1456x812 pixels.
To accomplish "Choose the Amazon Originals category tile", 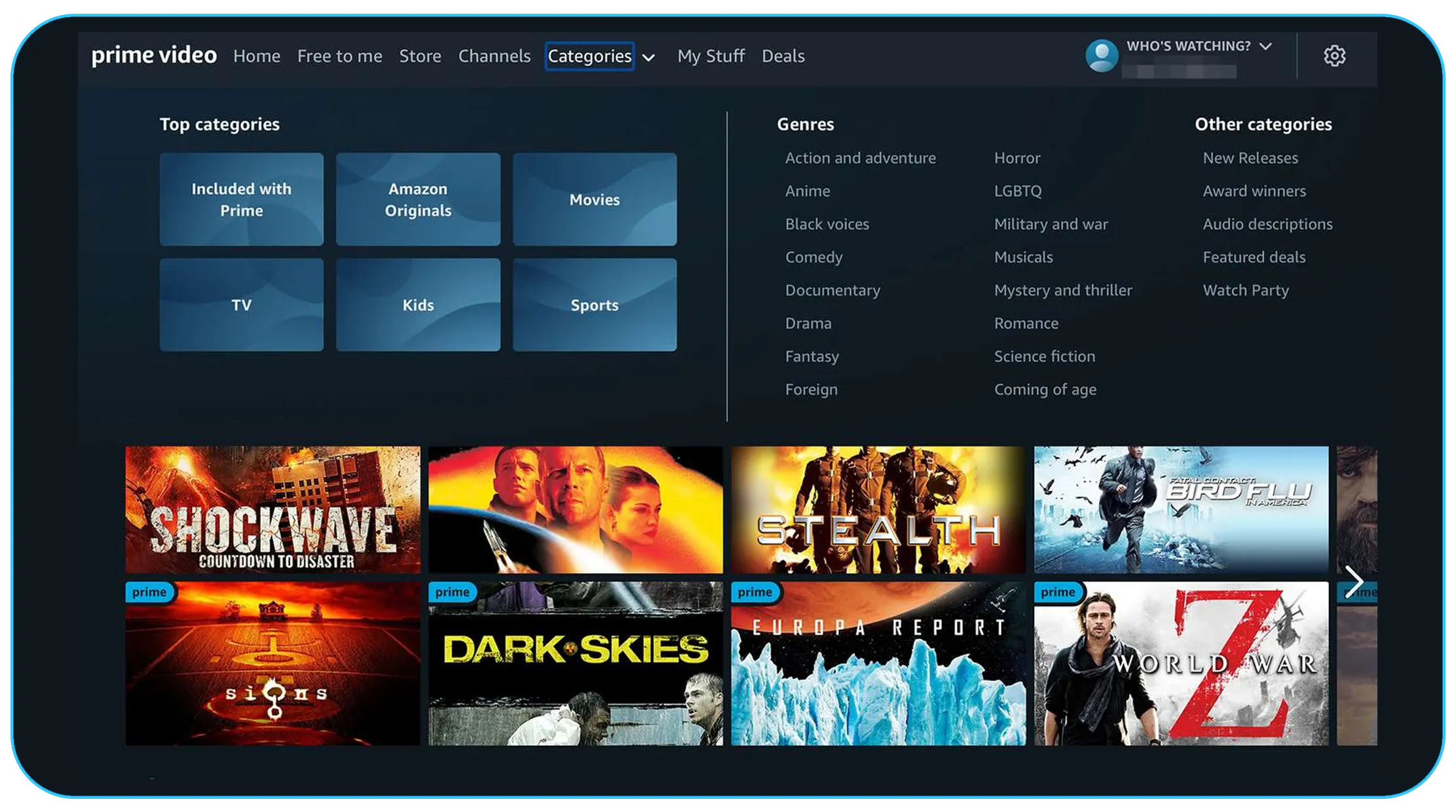I will [418, 199].
